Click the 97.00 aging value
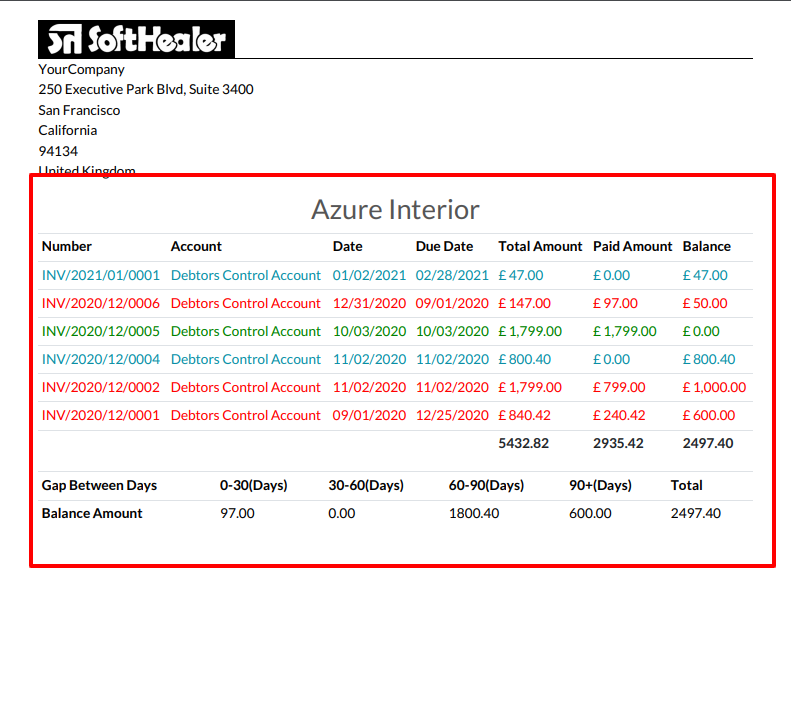The height and width of the screenshot is (704, 791). pyautogui.click(x=237, y=513)
